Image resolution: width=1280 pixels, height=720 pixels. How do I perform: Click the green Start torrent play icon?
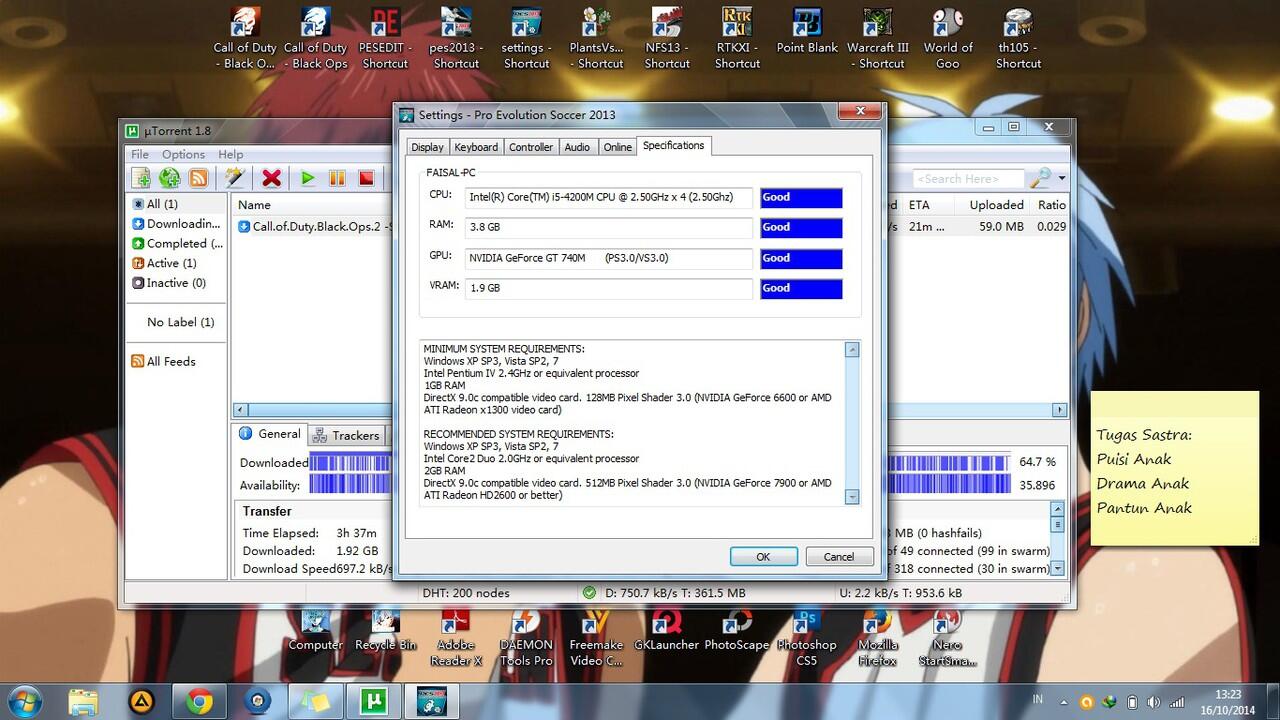(308, 178)
